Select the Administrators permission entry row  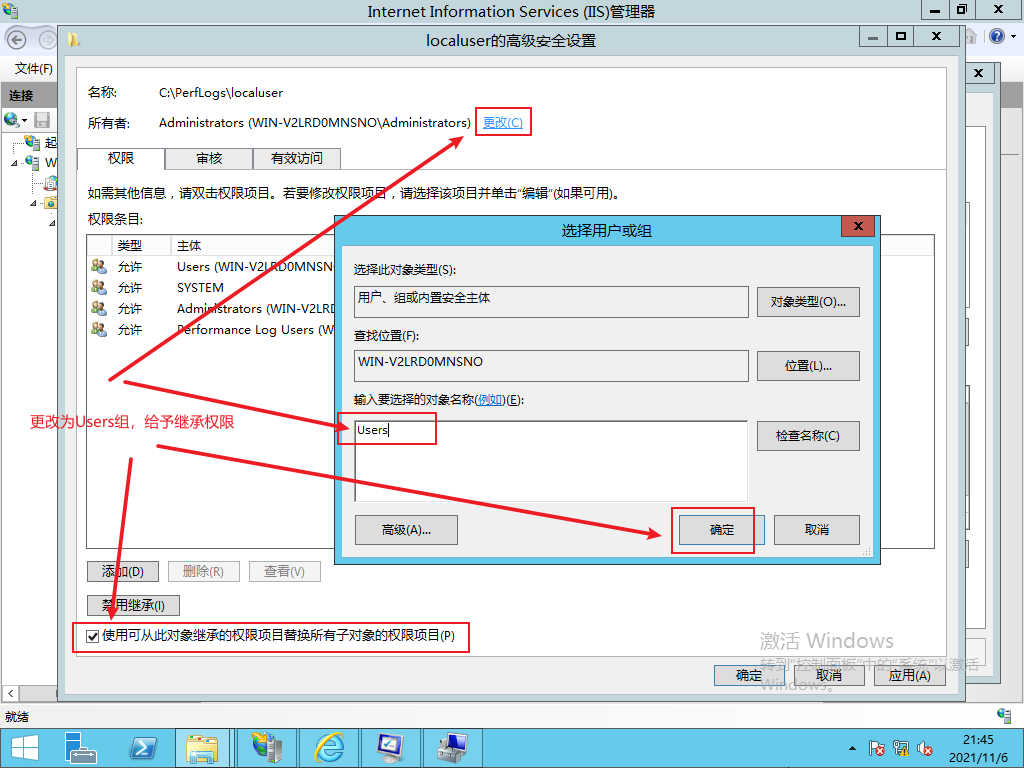[x=212, y=308]
